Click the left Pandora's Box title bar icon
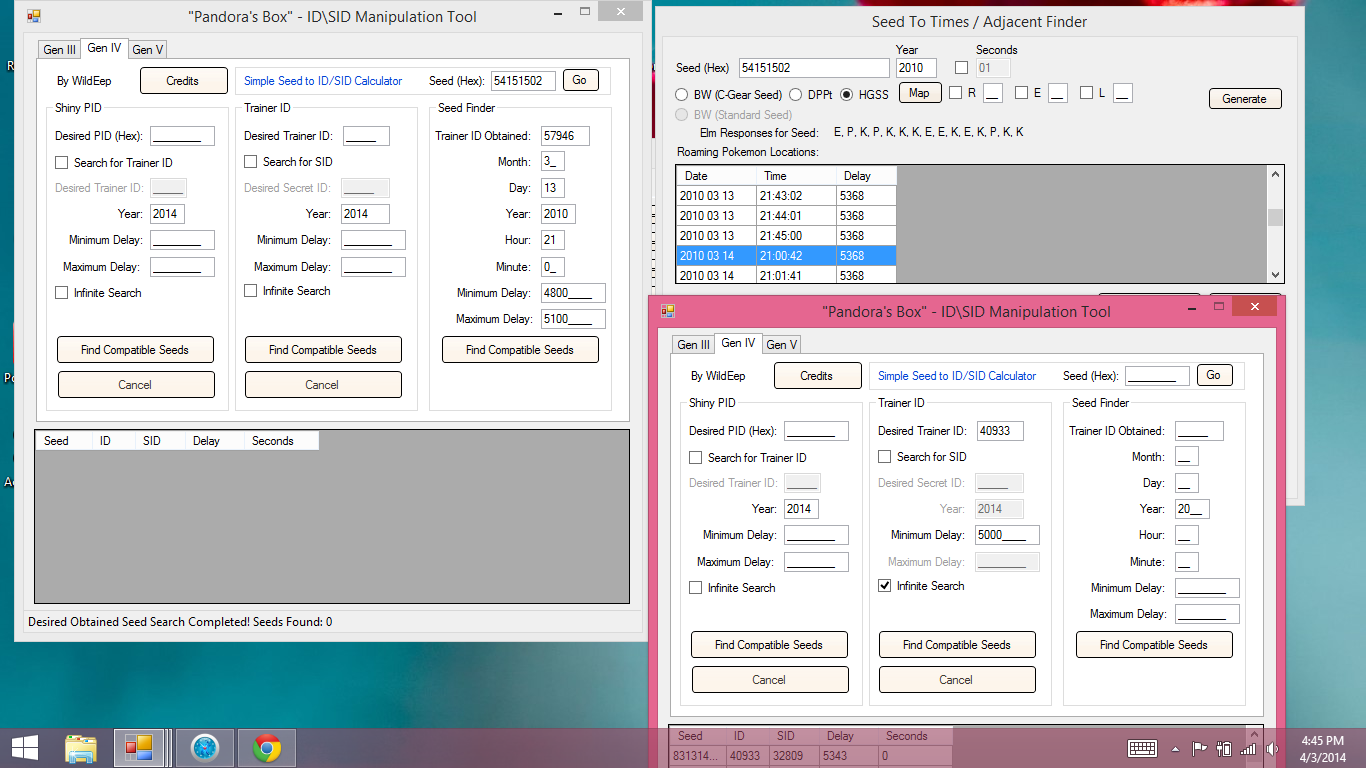This screenshot has width=1366, height=768. (34, 16)
